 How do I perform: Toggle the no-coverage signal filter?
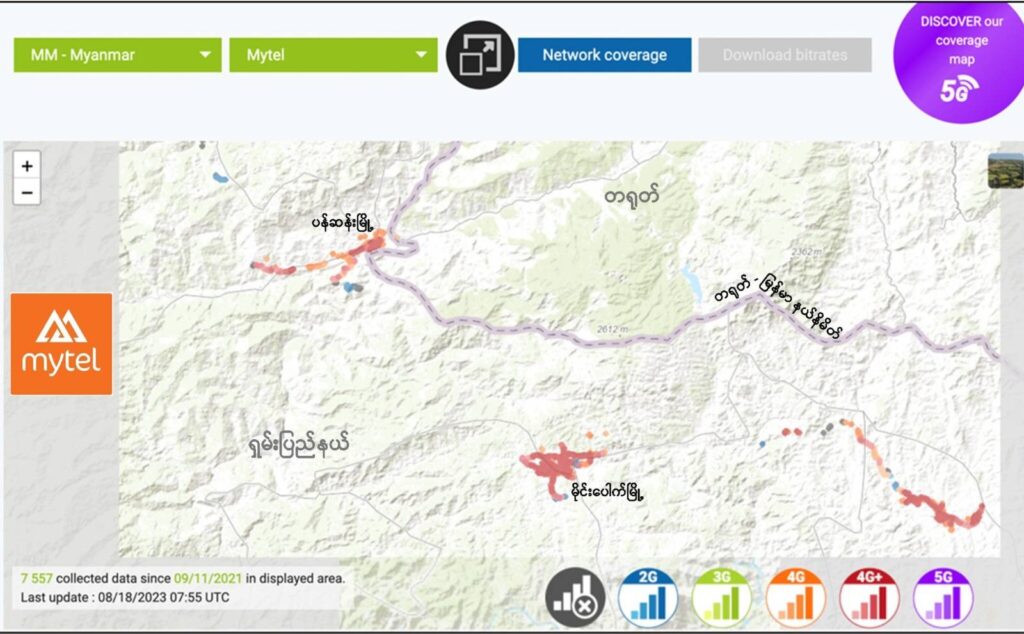575,598
